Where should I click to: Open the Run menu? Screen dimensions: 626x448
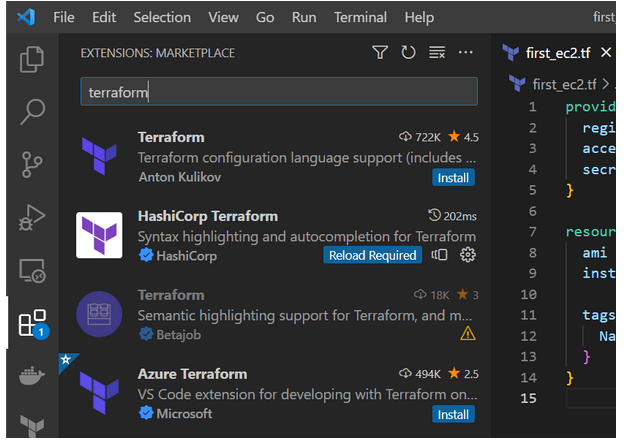304,18
